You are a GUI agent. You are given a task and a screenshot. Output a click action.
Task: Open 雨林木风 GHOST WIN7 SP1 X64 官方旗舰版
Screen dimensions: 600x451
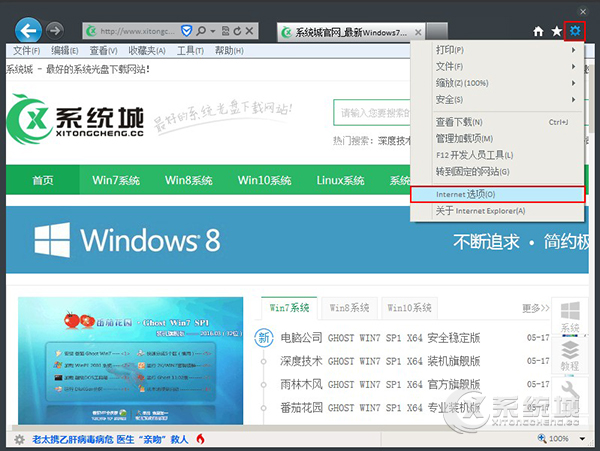pos(380,384)
